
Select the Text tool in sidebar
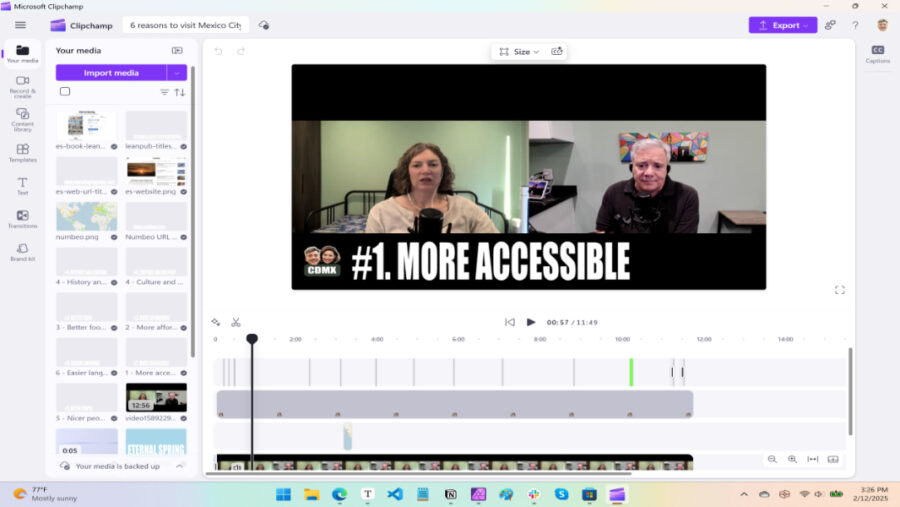pyautogui.click(x=22, y=186)
